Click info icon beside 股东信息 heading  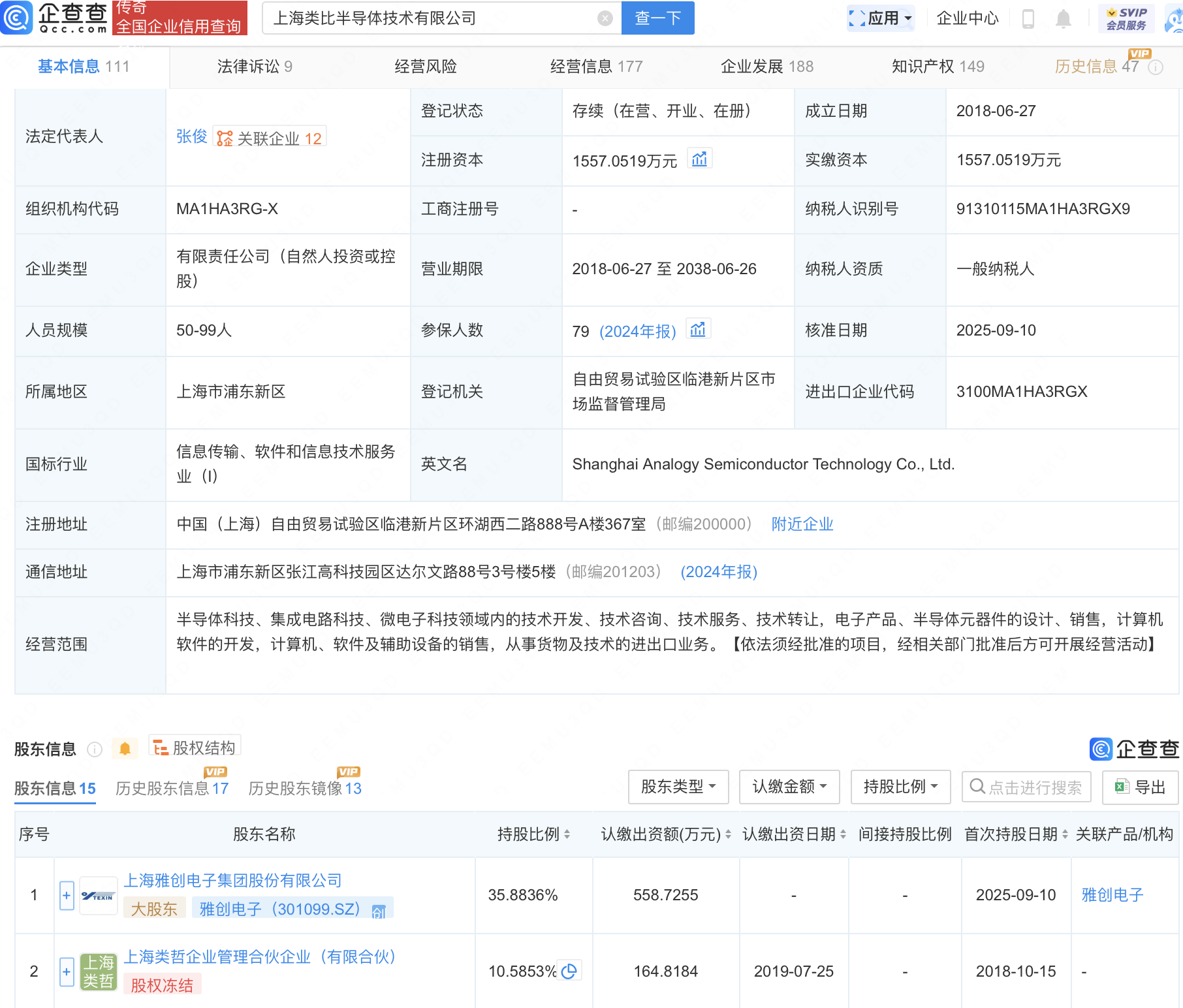coord(95,749)
